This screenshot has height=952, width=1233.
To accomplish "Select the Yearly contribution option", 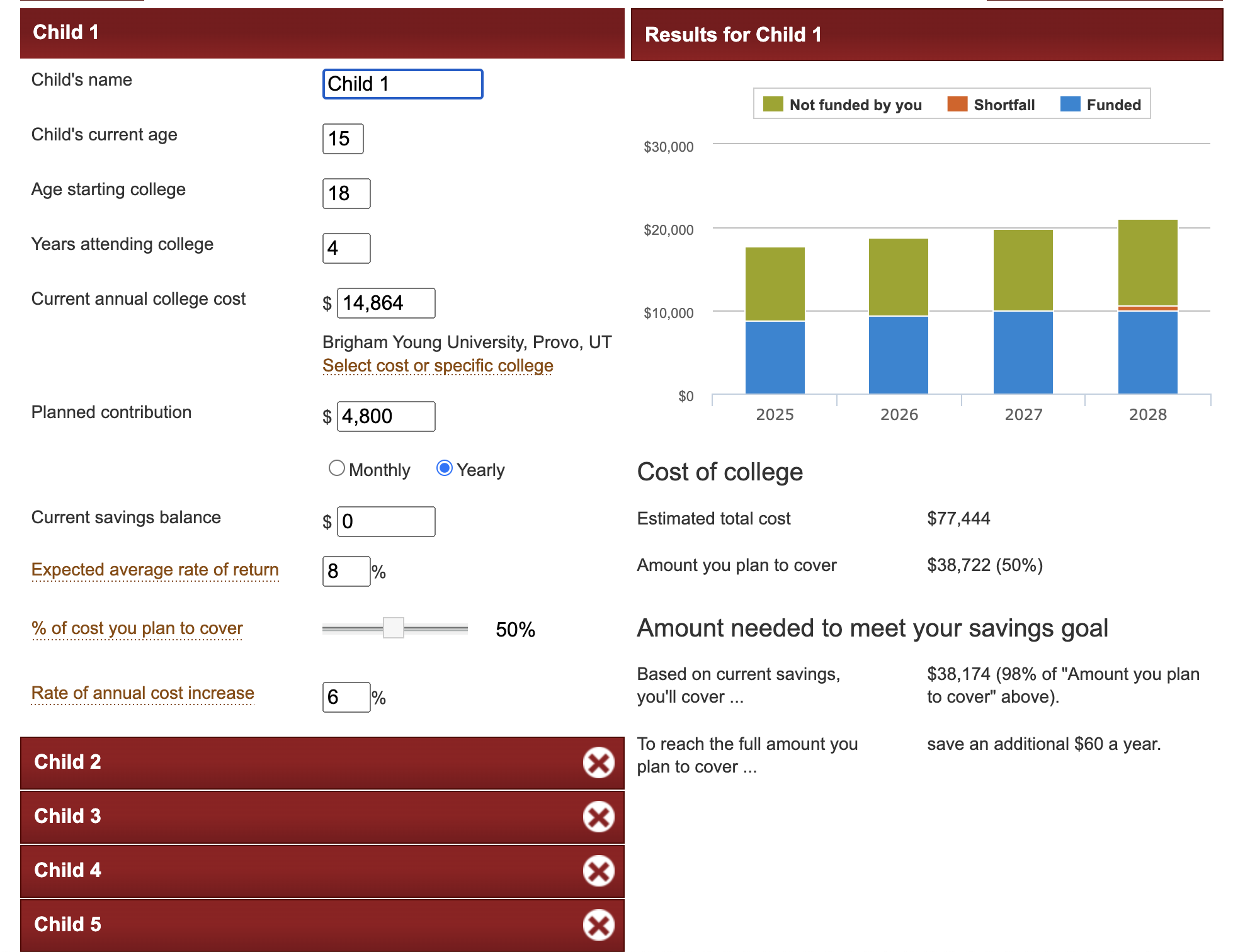I will (445, 468).
